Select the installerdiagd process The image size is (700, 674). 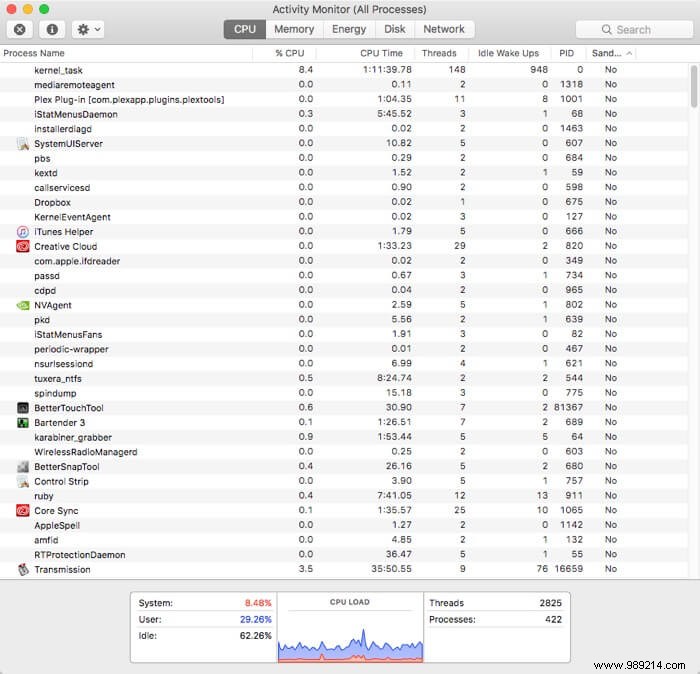[x=344, y=129]
